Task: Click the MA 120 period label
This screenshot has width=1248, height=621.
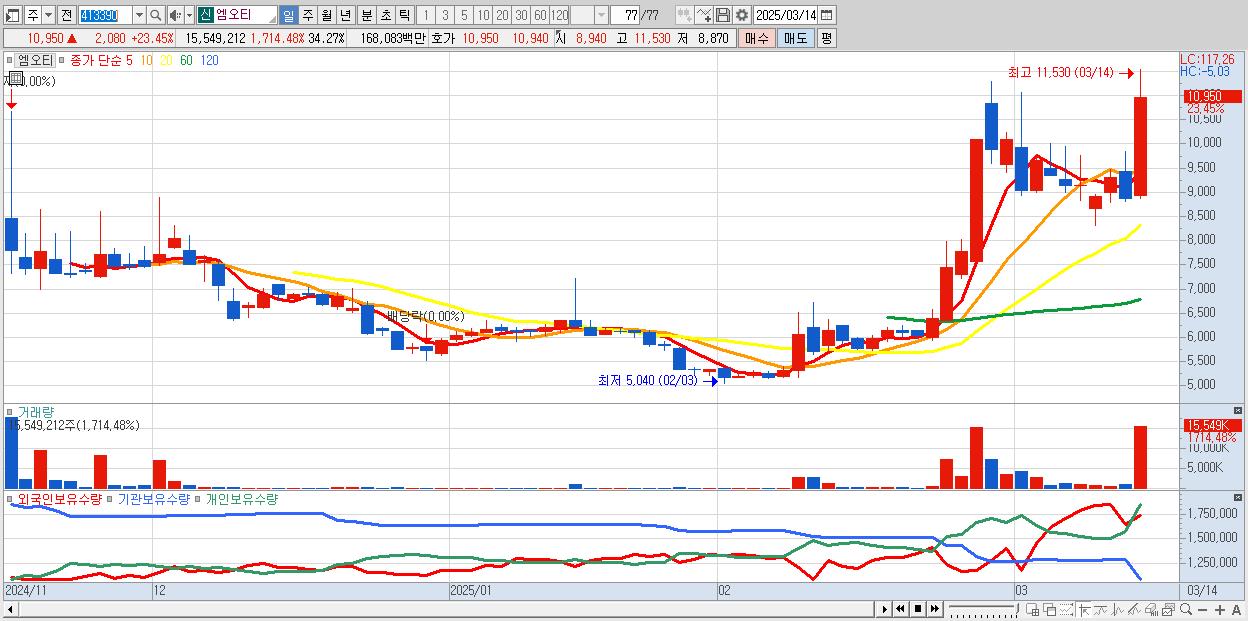Action: [x=209, y=60]
